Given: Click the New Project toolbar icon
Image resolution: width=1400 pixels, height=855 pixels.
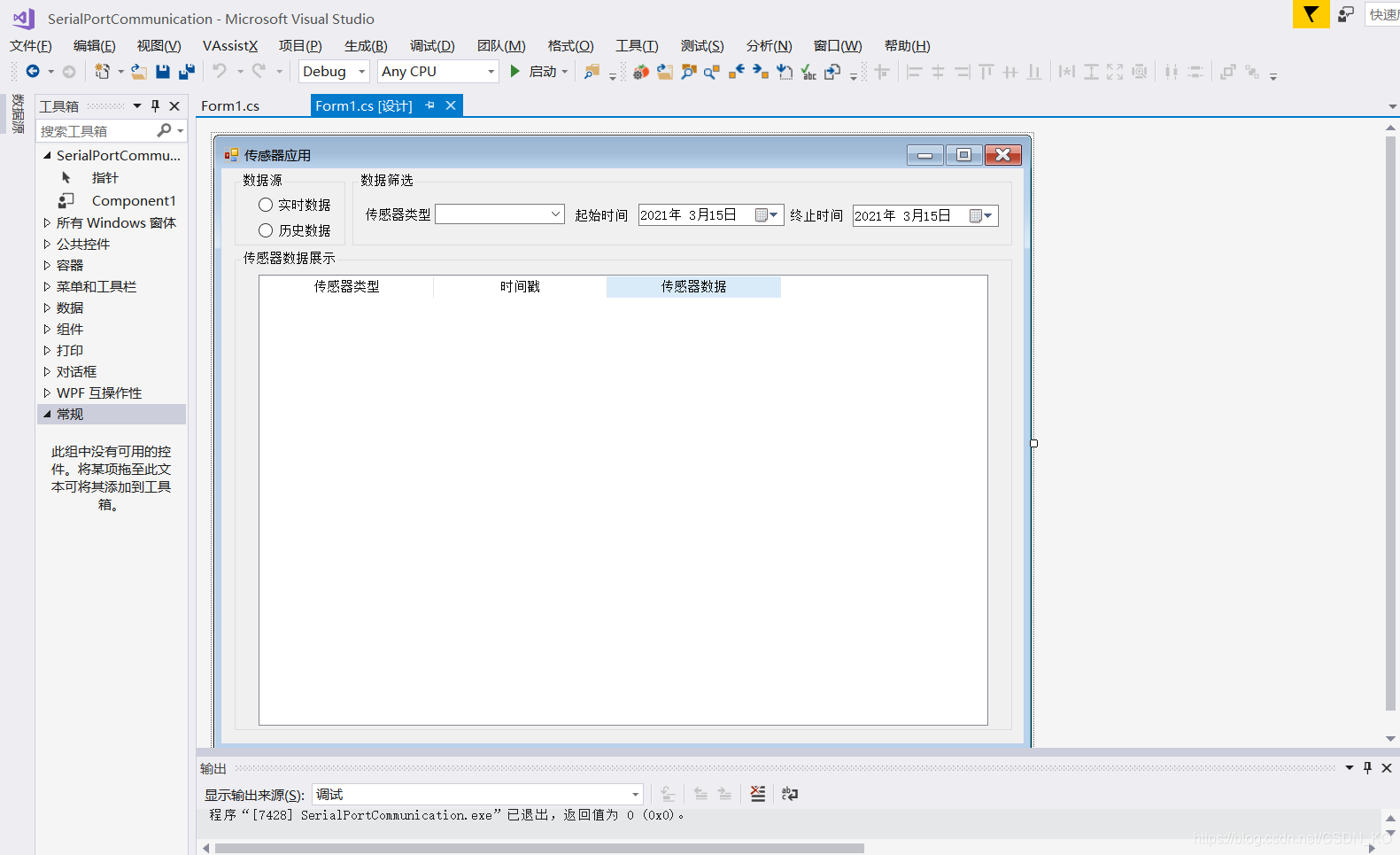Looking at the screenshot, I should (x=103, y=72).
